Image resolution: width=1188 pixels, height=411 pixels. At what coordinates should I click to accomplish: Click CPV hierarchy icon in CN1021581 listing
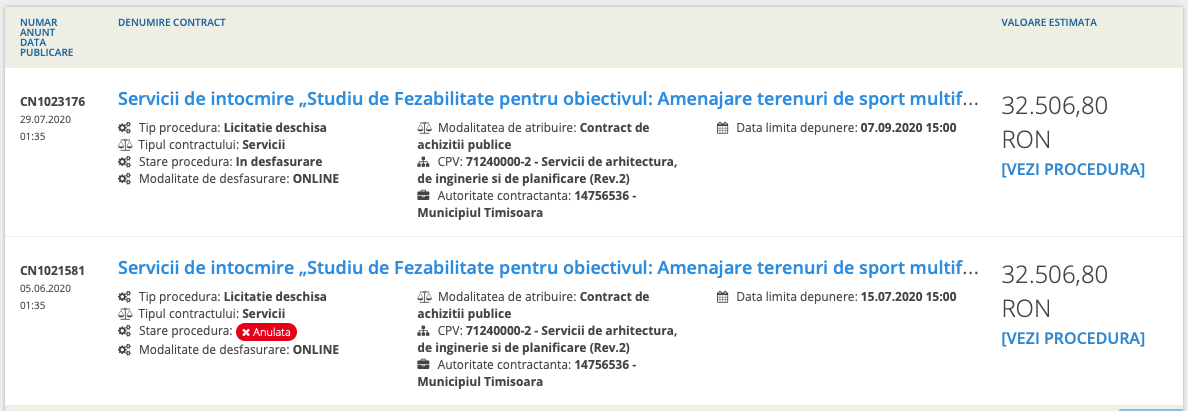click(x=424, y=331)
